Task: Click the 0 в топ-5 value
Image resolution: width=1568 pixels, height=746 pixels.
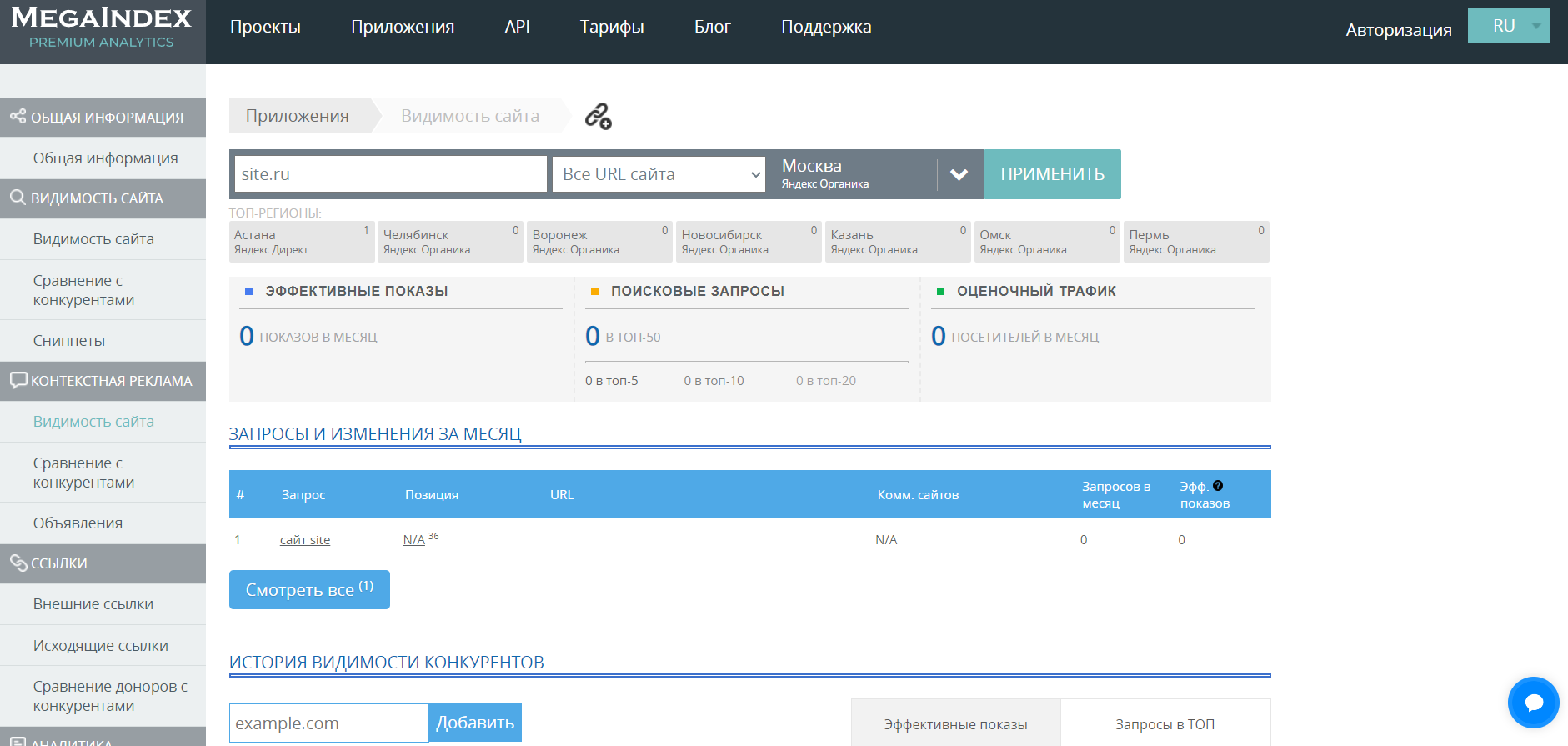Action: pyautogui.click(x=612, y=381)
